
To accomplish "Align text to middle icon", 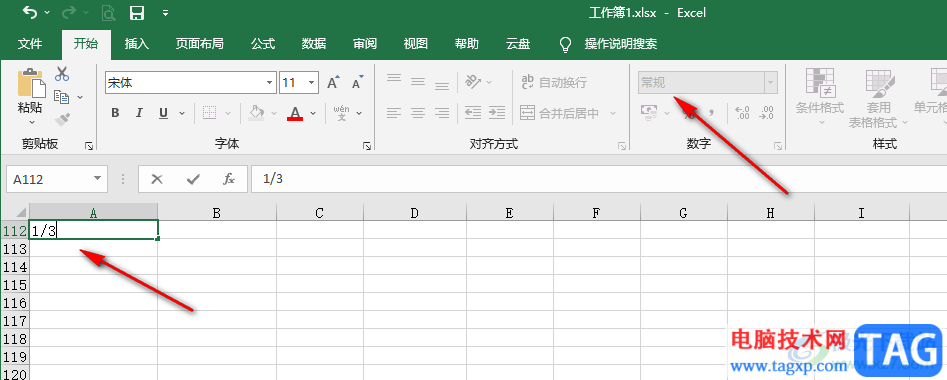I will [x=418, y=82].
